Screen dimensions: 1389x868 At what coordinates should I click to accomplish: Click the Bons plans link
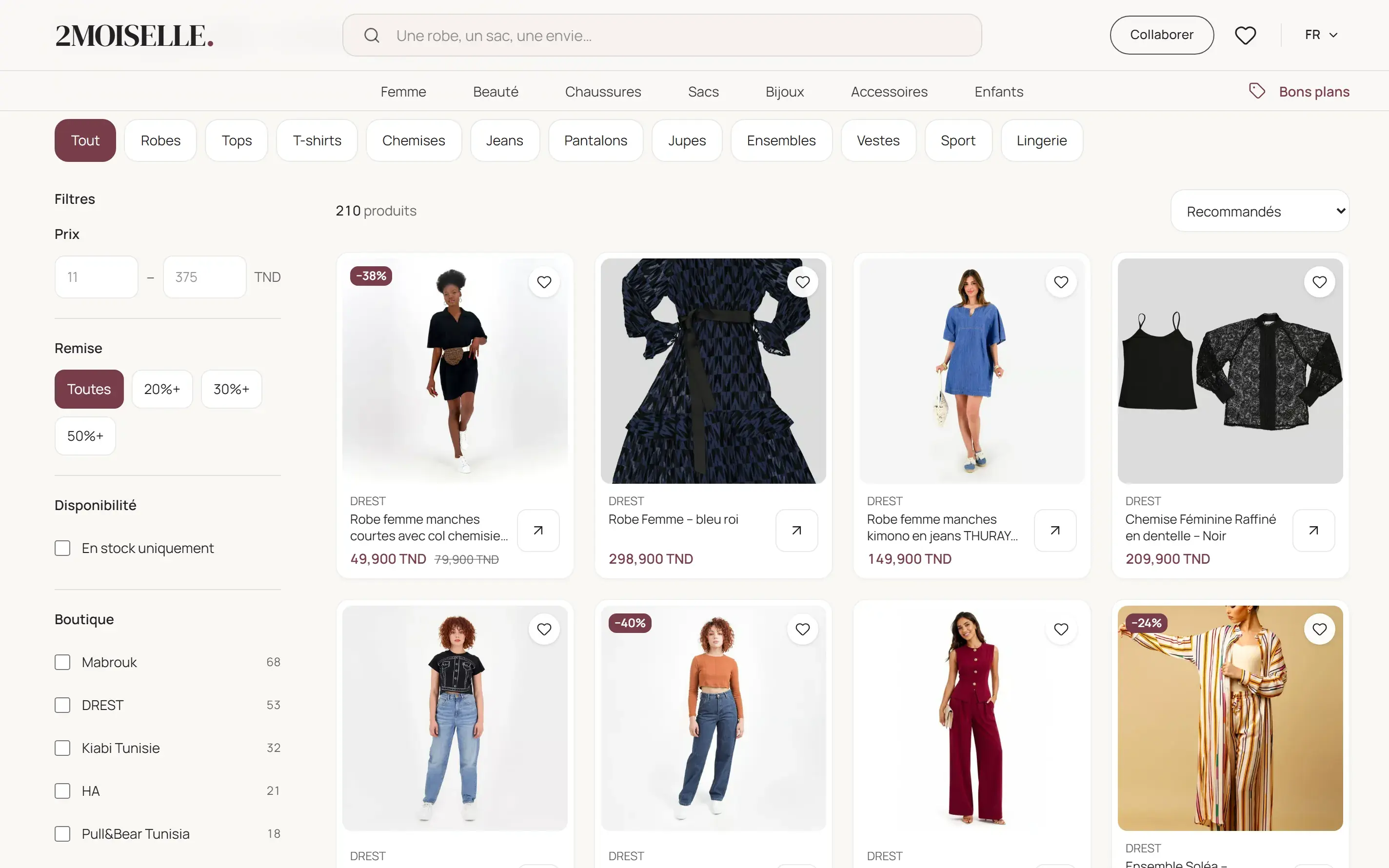click(1314, 92)
